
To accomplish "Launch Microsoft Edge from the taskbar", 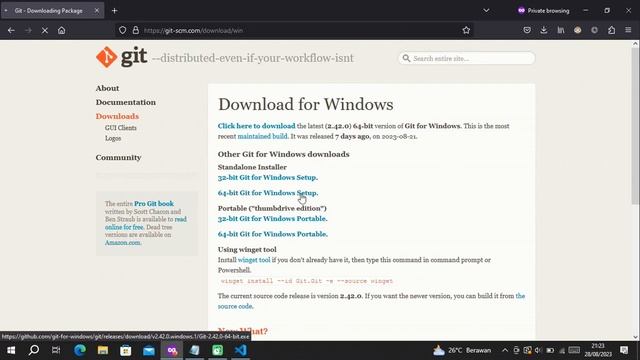I will (80, 350).
